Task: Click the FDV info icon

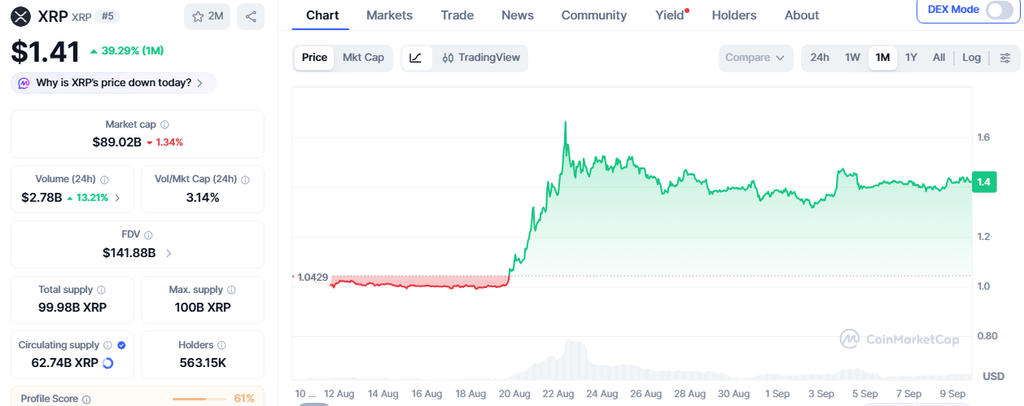Action: (148, 234)
